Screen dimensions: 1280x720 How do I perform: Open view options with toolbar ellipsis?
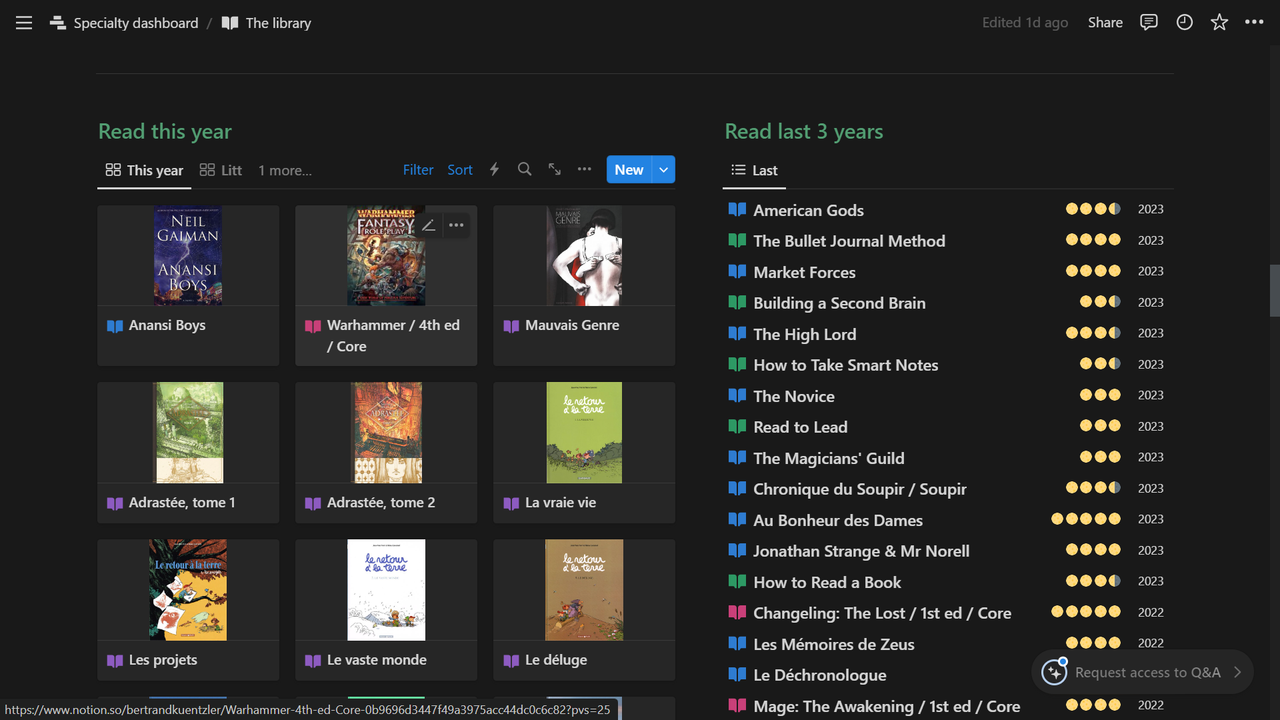coord(584,169)
